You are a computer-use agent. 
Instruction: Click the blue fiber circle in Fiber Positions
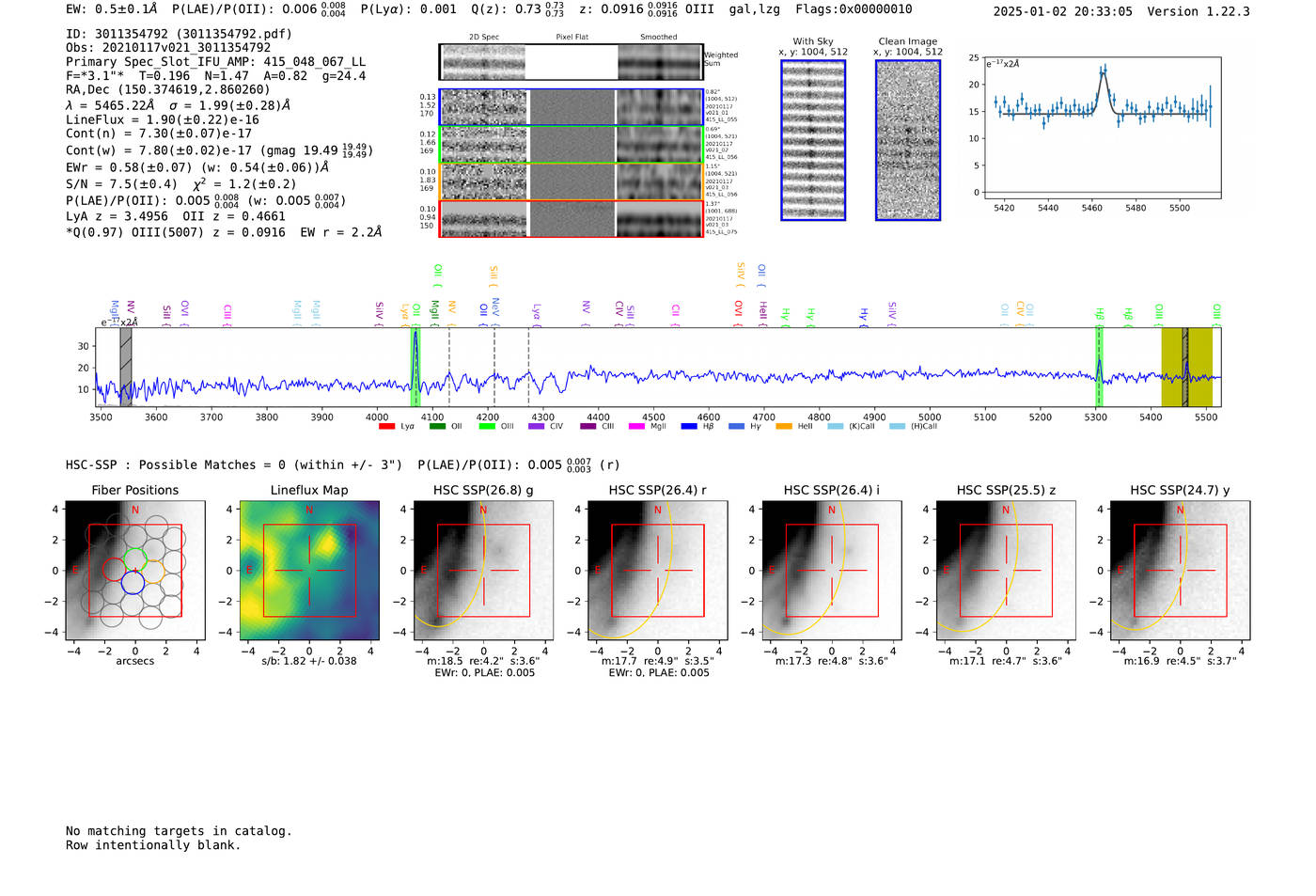(x=133, y=583)
